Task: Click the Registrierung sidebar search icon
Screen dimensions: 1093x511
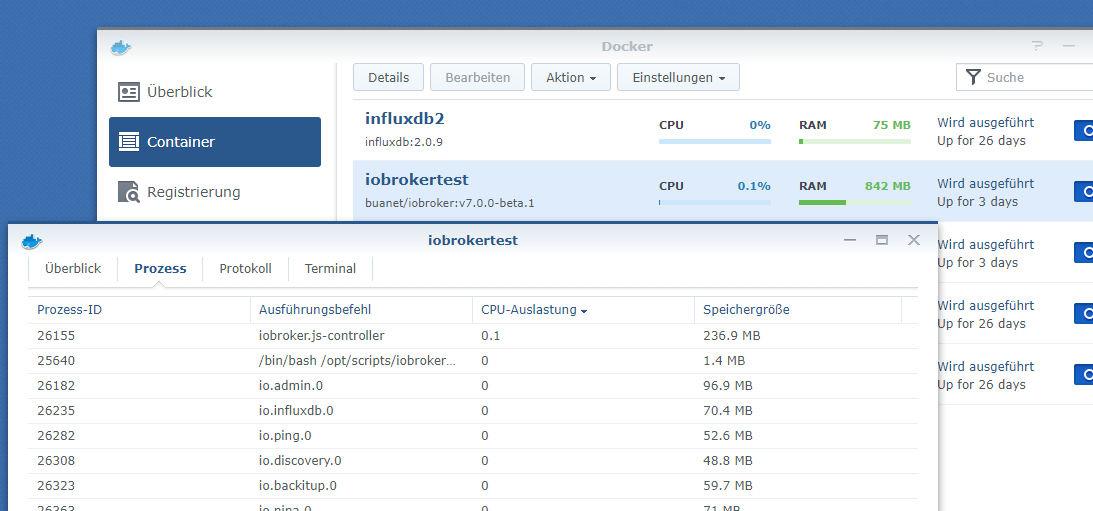Action: pyautogui.click(x=129, y=192)
